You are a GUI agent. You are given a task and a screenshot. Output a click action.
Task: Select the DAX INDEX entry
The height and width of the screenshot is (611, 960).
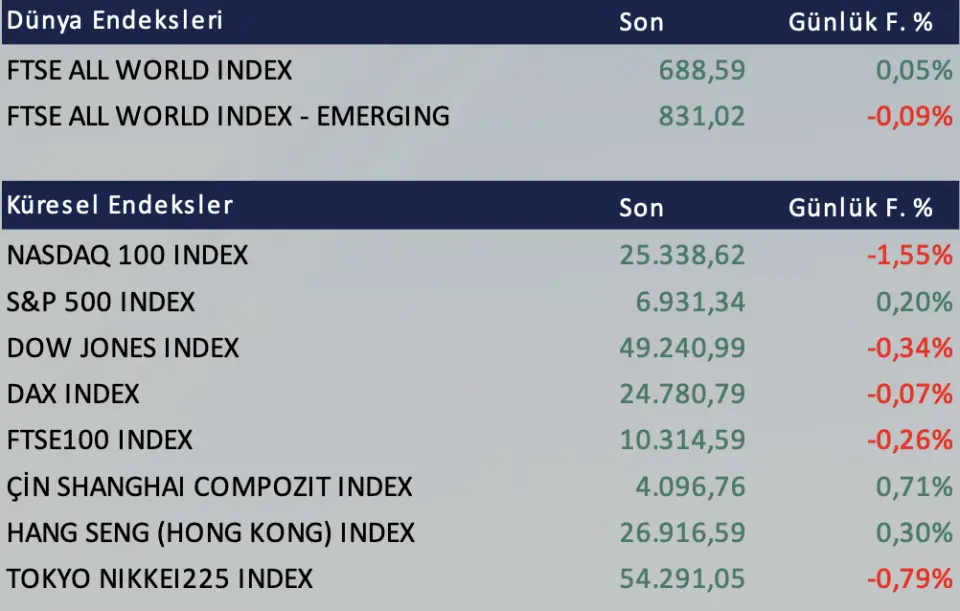point(73,394)
